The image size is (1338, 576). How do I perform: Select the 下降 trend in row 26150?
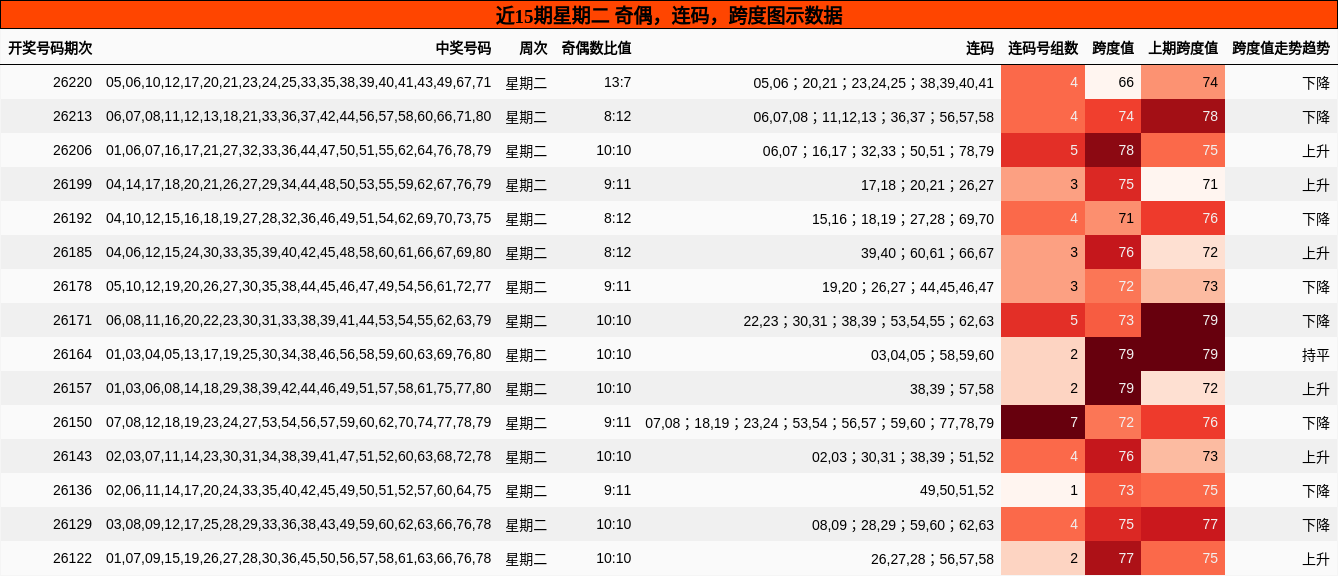pos(1316,422)
